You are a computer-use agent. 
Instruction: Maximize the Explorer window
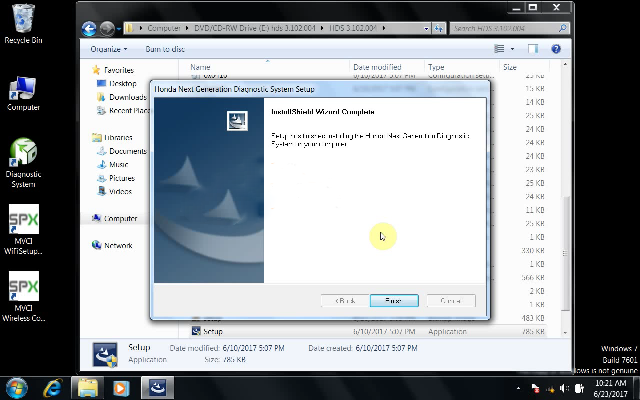click(x=533, y=7)
